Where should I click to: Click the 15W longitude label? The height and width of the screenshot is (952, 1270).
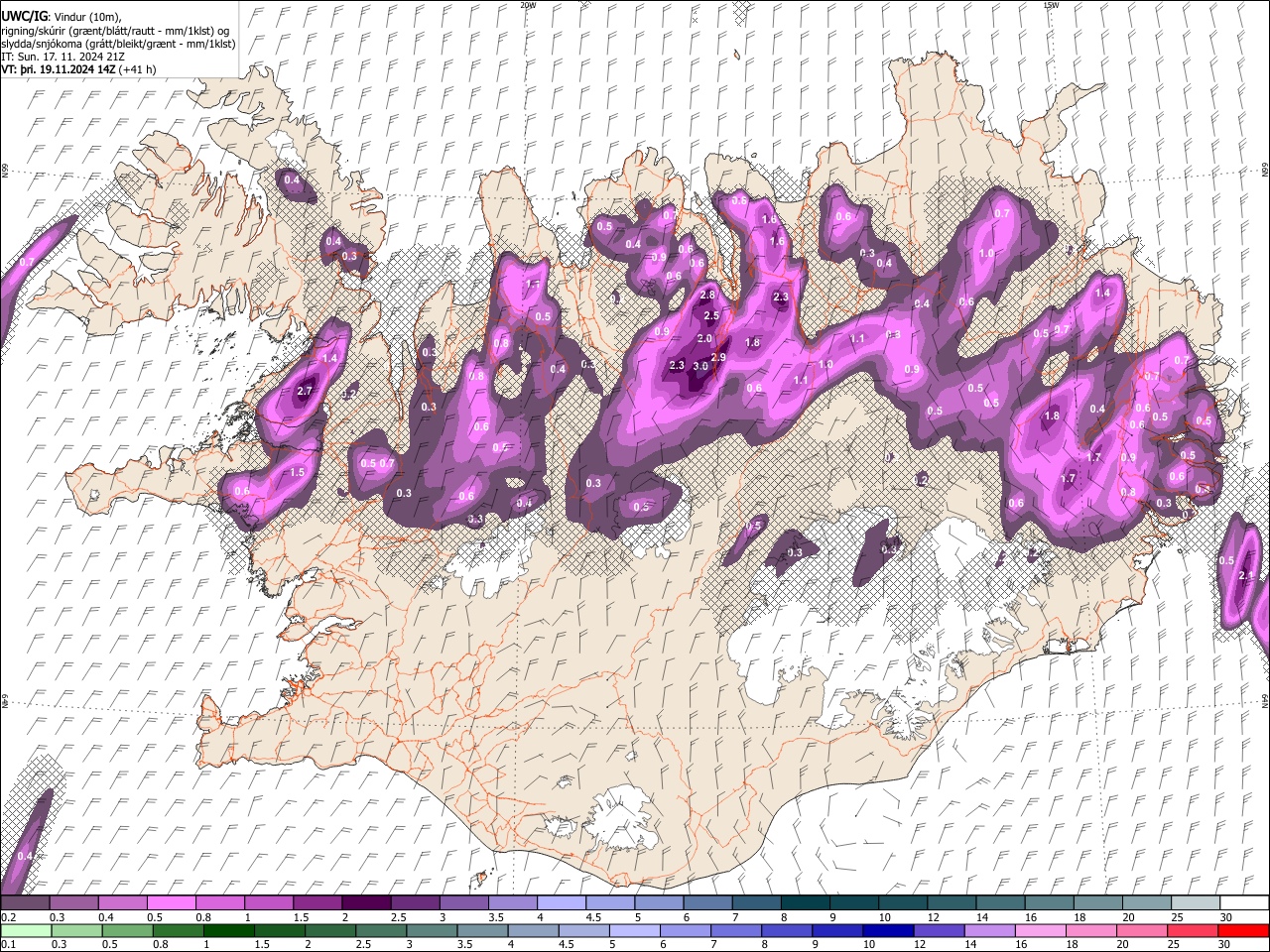1051,5
